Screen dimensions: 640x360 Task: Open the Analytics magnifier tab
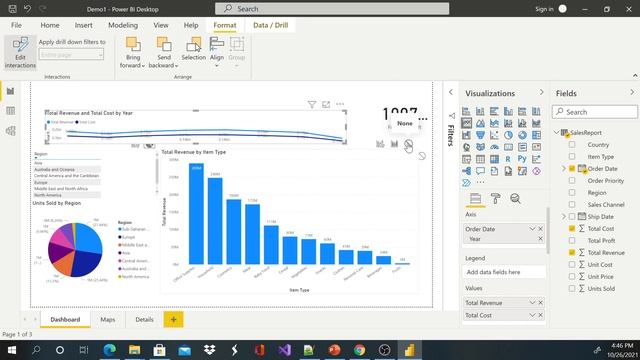[515, 199]
